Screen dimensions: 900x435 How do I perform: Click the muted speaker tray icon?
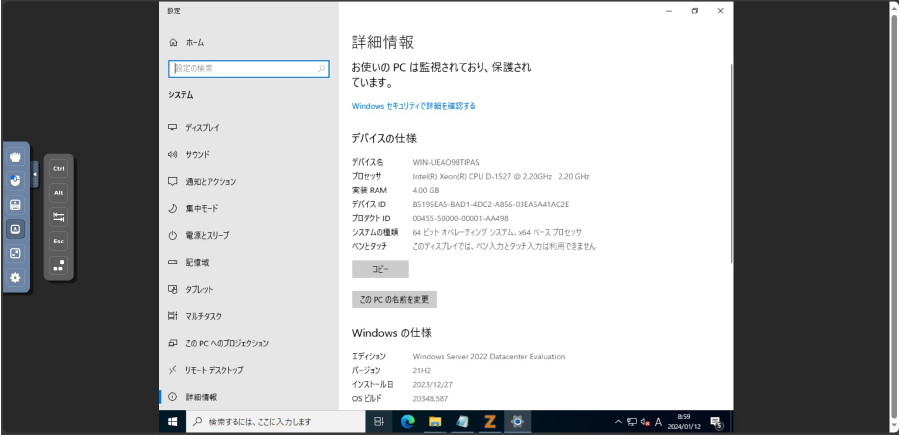click(x=645, y=422)
